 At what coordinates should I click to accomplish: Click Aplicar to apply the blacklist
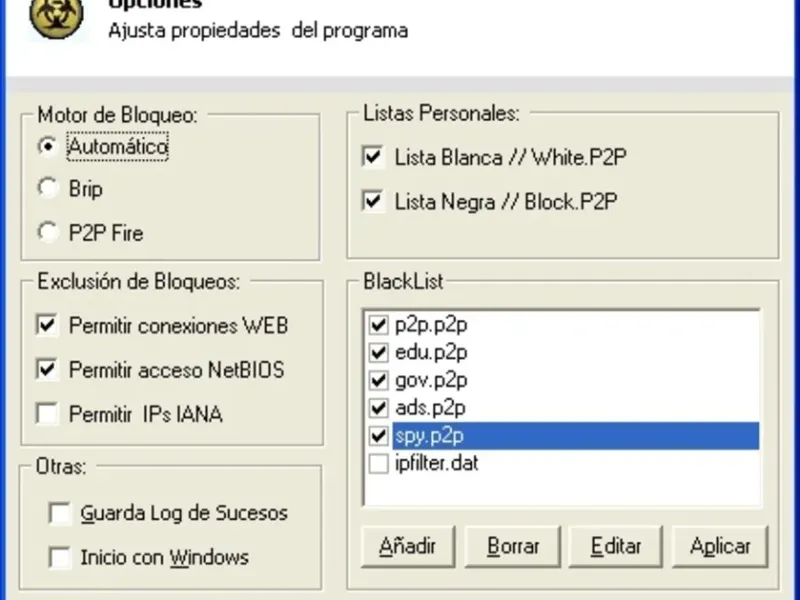coord(720,546)
